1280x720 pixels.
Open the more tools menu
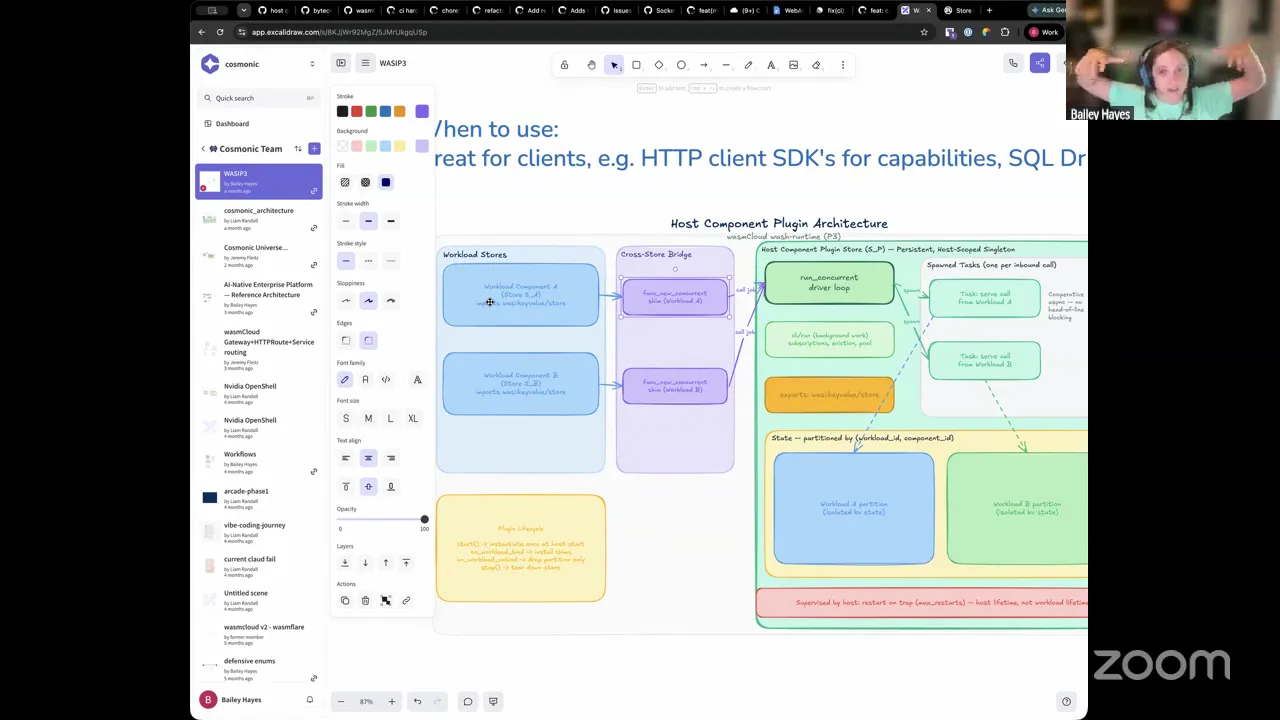click(x=843, y=65)
